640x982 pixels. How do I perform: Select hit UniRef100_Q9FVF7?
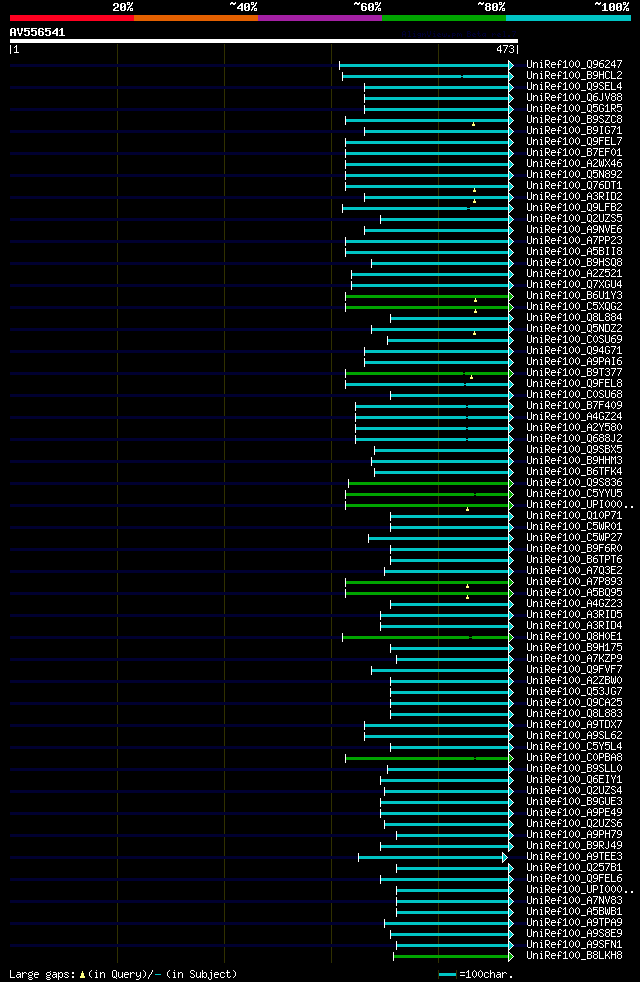[574, 669]
